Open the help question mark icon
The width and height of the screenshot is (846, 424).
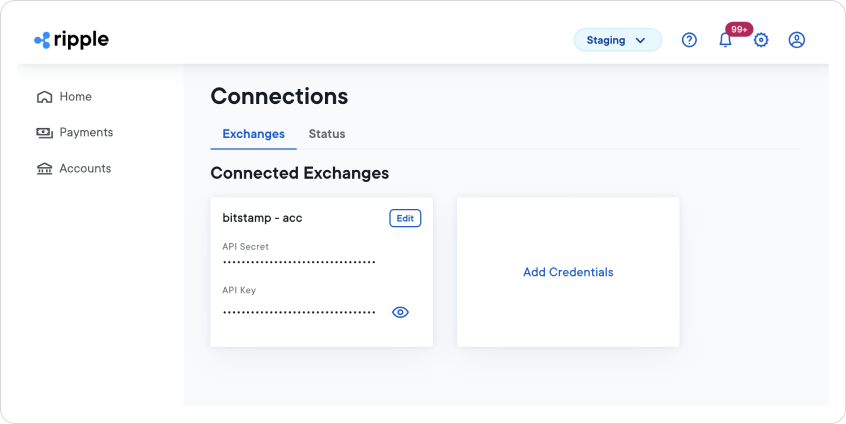click(x=689, y=40)
